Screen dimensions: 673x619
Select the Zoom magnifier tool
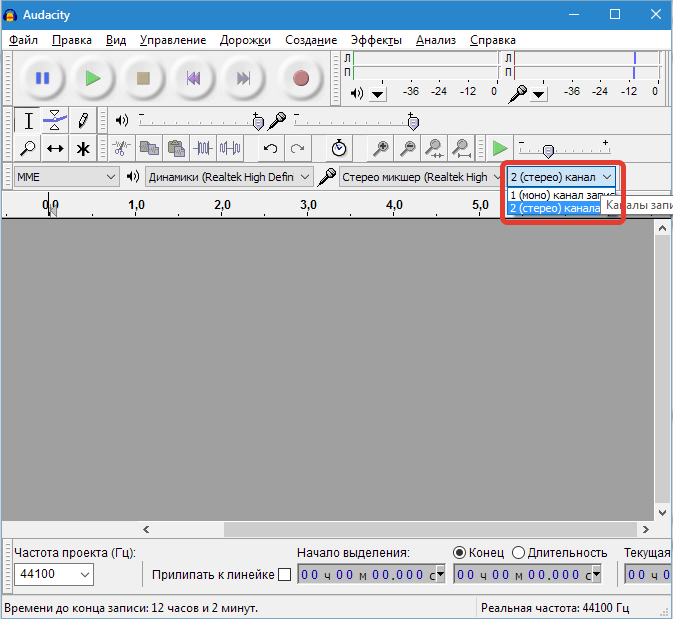28,149
